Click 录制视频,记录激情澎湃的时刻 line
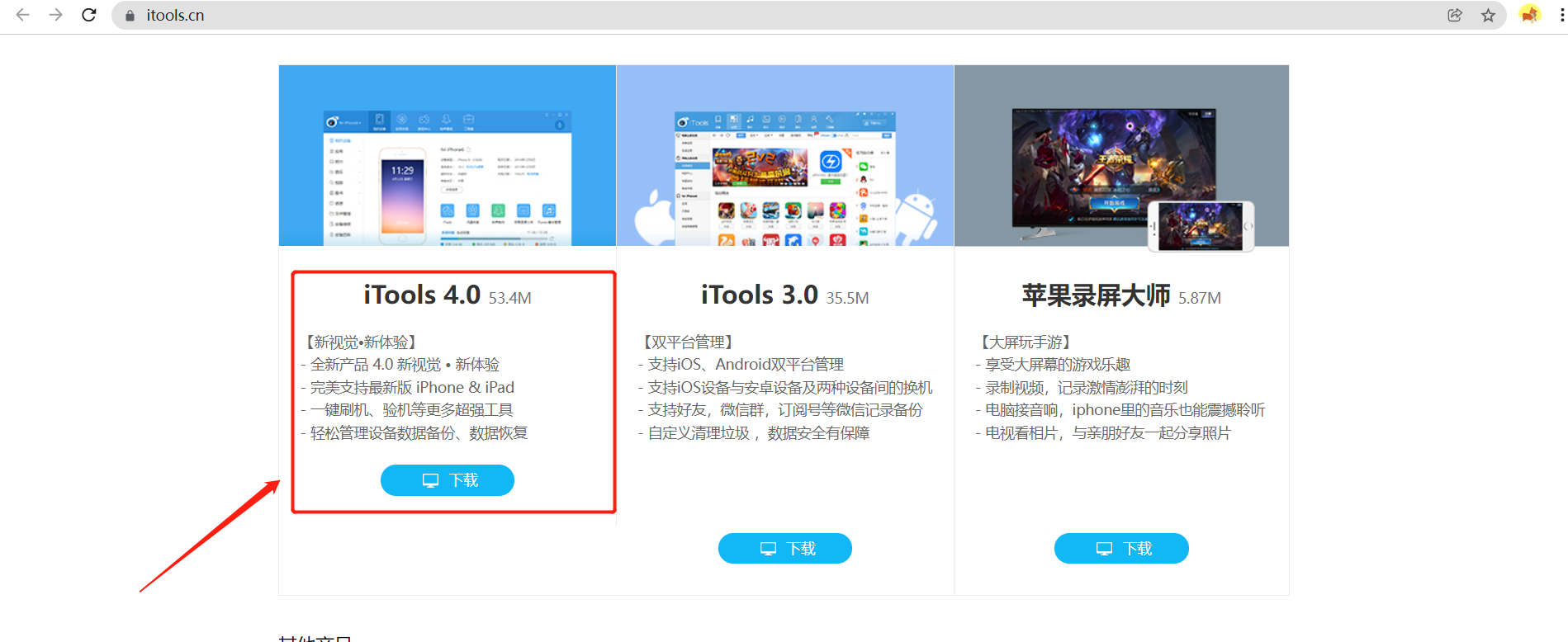1568x642 pixels. click(1082, 387)
